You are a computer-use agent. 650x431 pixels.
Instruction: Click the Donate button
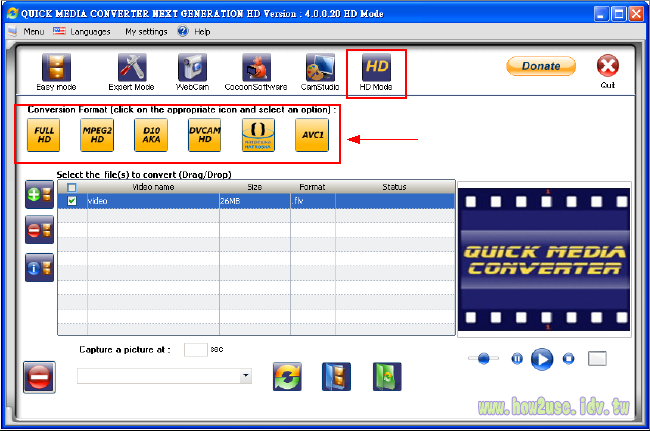click(x=541, y=66)
